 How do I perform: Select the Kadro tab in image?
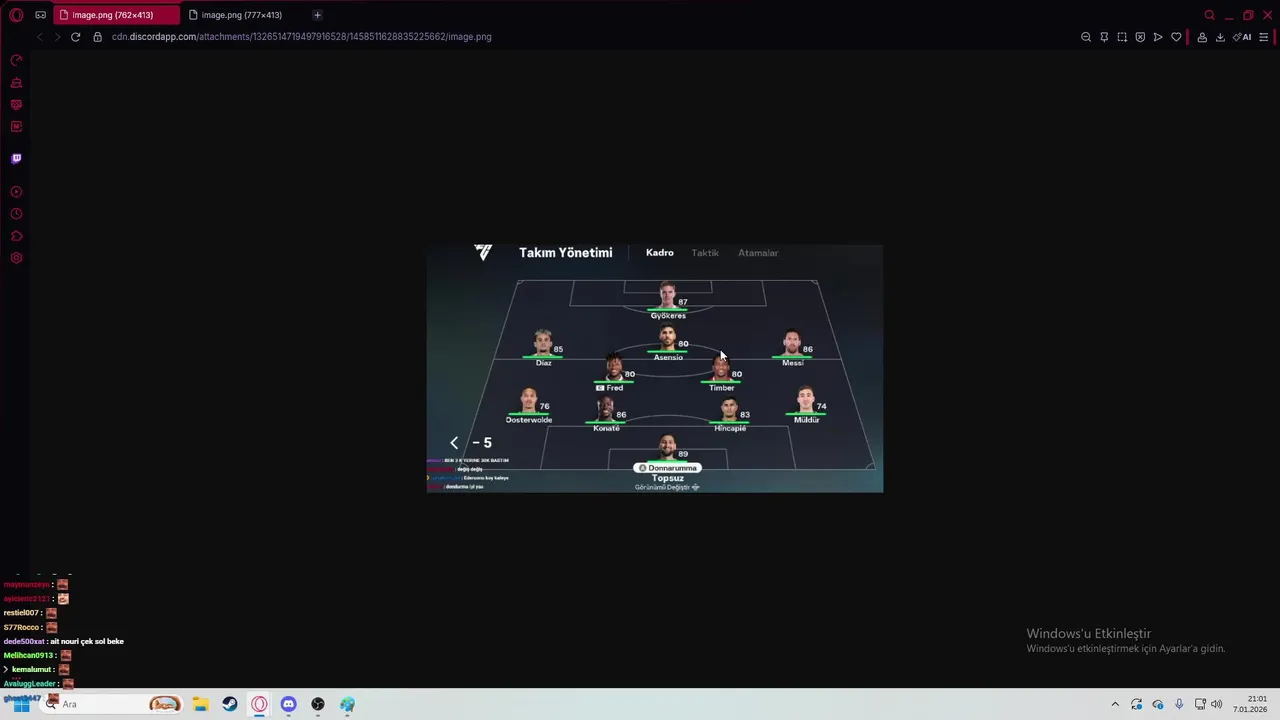point(660,253)
